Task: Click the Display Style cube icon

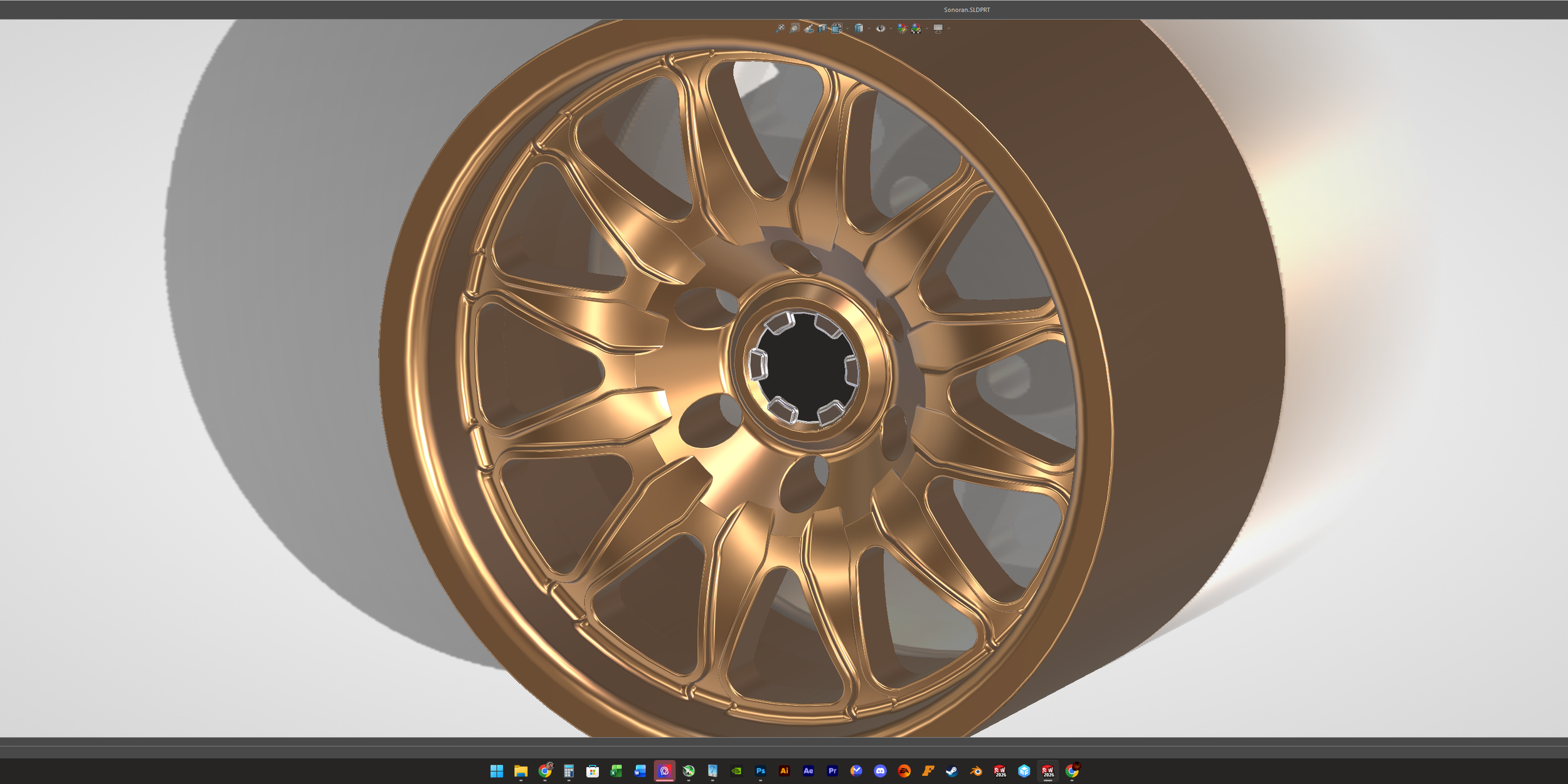Action: [x=859, y=28]
